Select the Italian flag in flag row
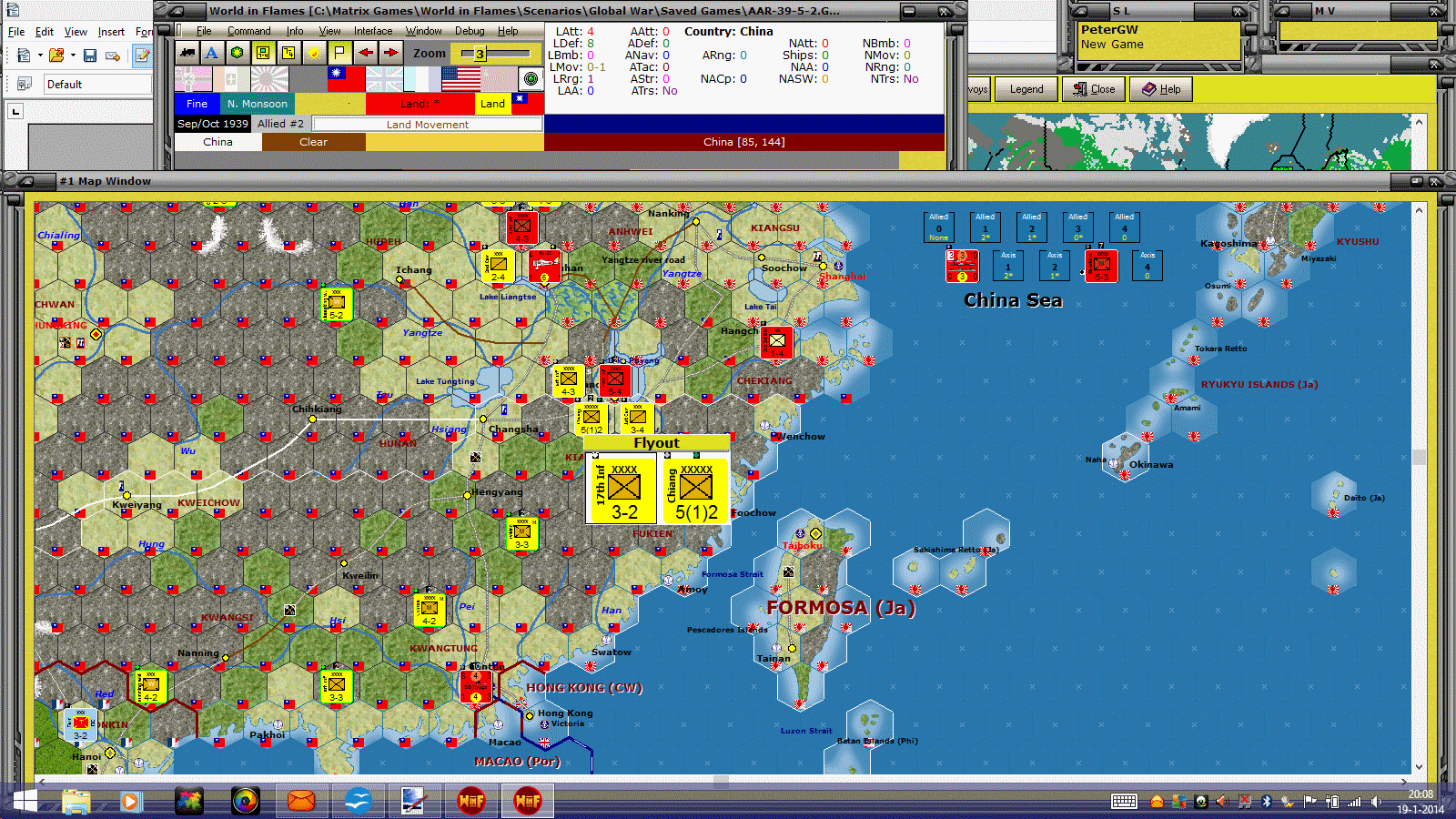The width and height of the screenshot is (1456, 819). tap(231, 79)
